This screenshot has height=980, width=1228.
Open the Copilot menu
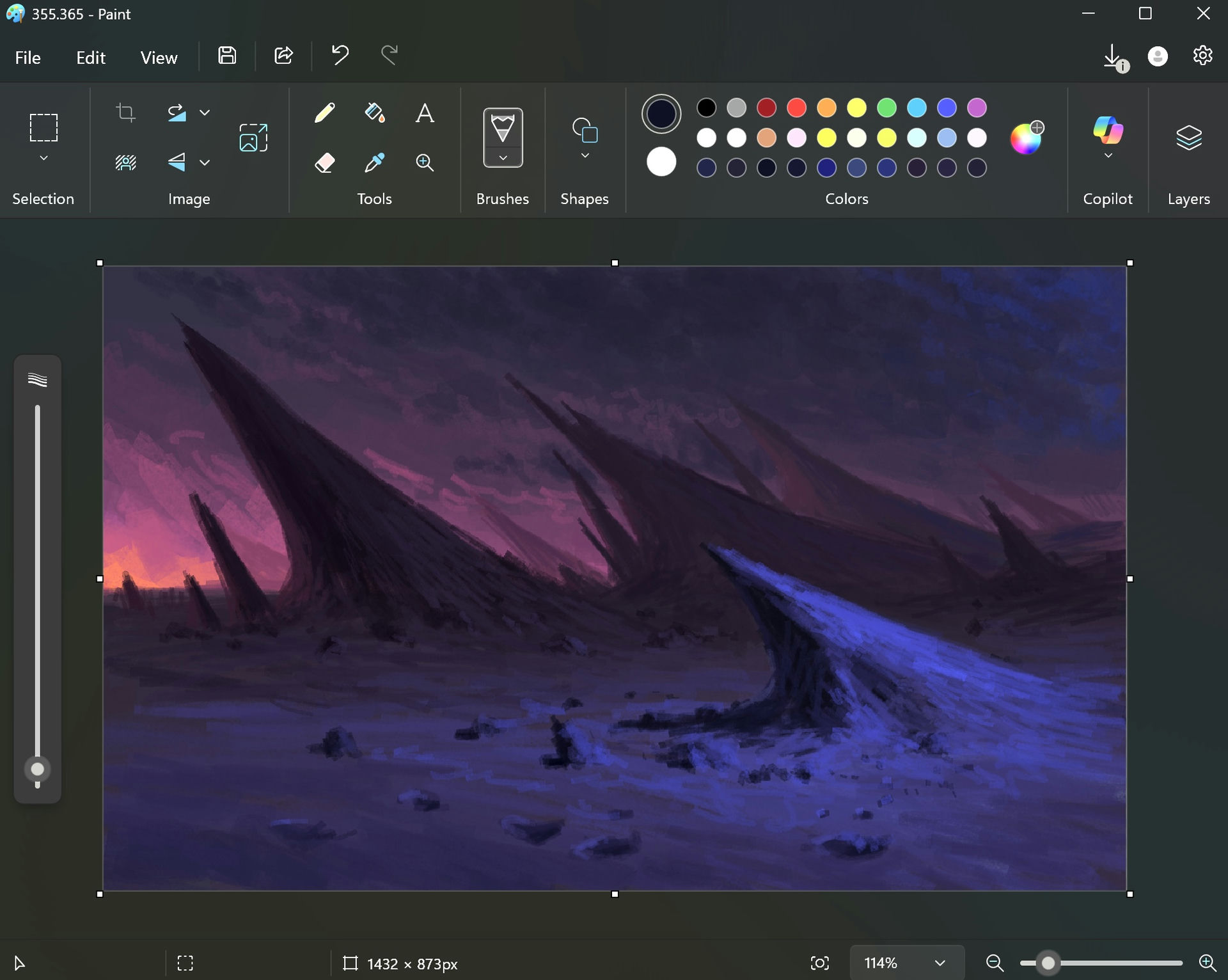coord(1108,130)
